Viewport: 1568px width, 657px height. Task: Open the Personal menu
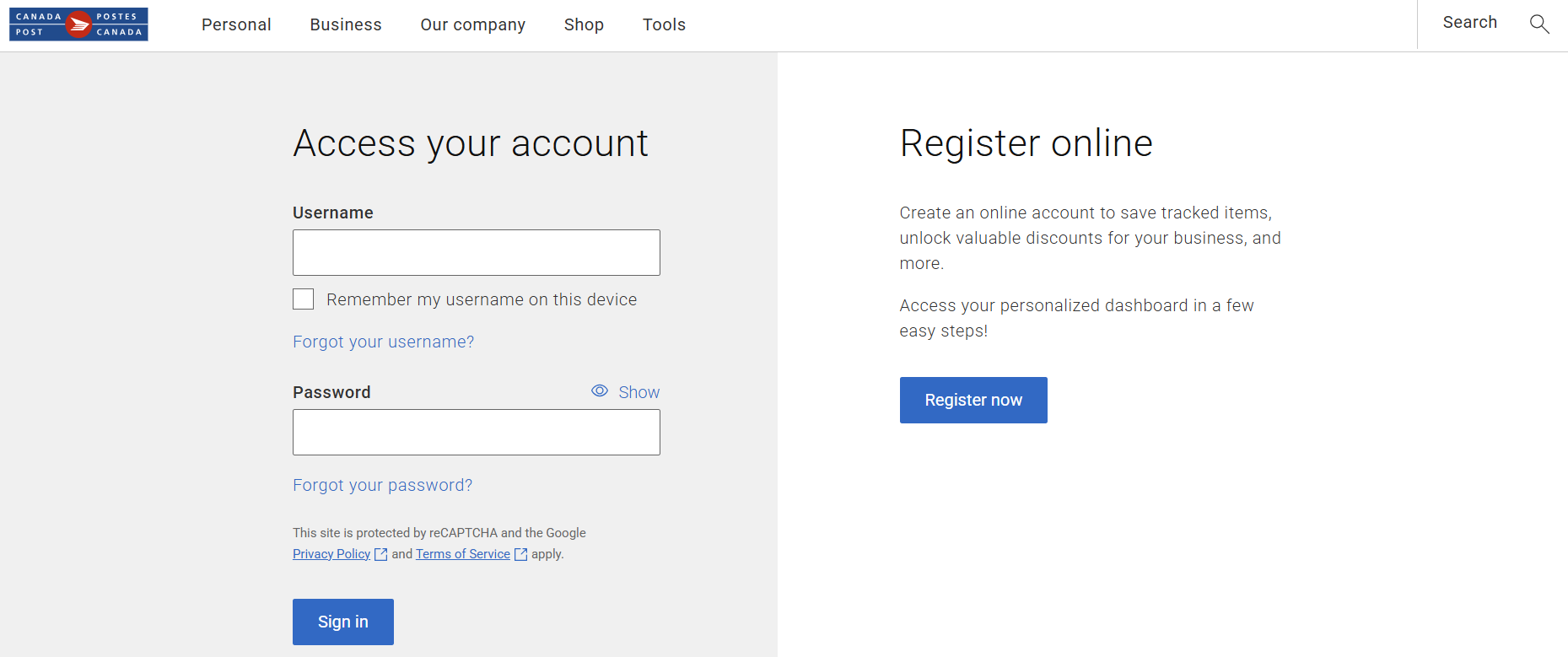point(236,25)
